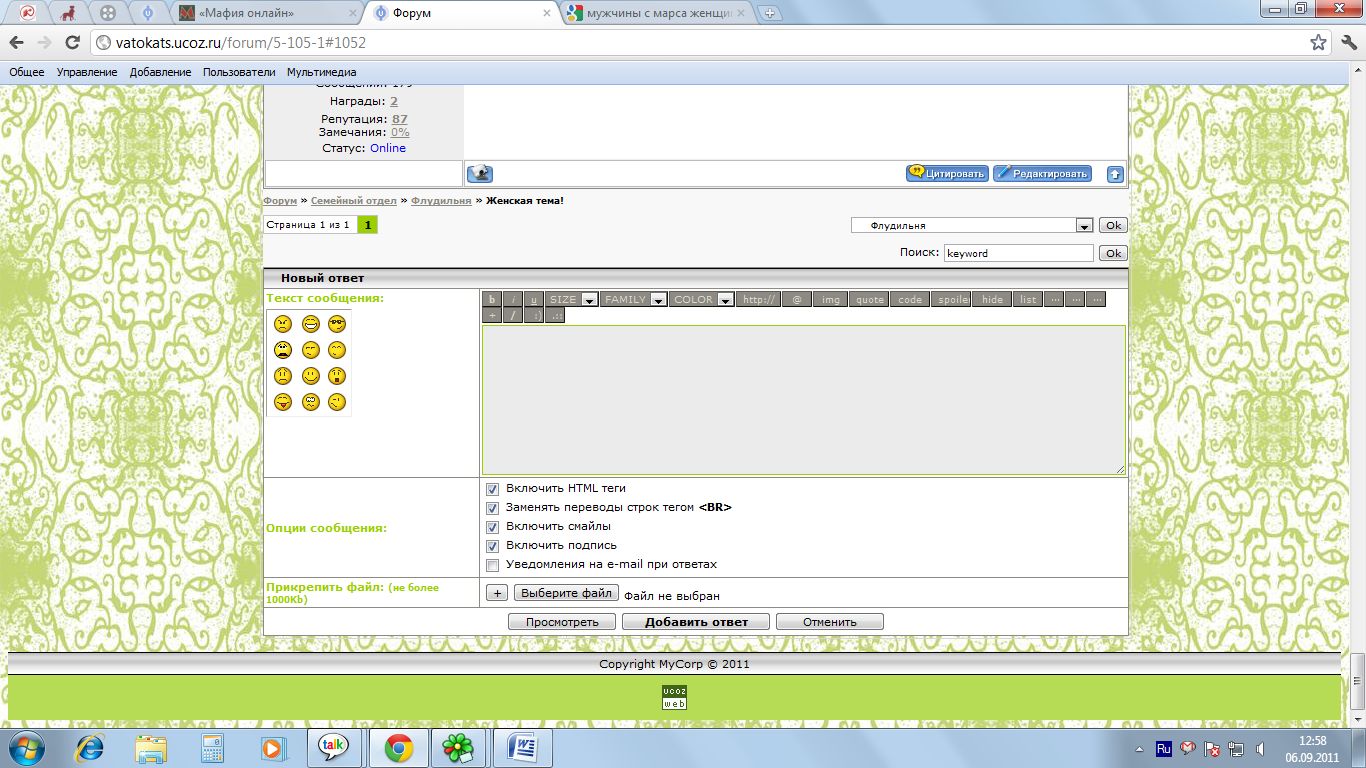
Task: Apply underline with the u button
Action: 534,299
